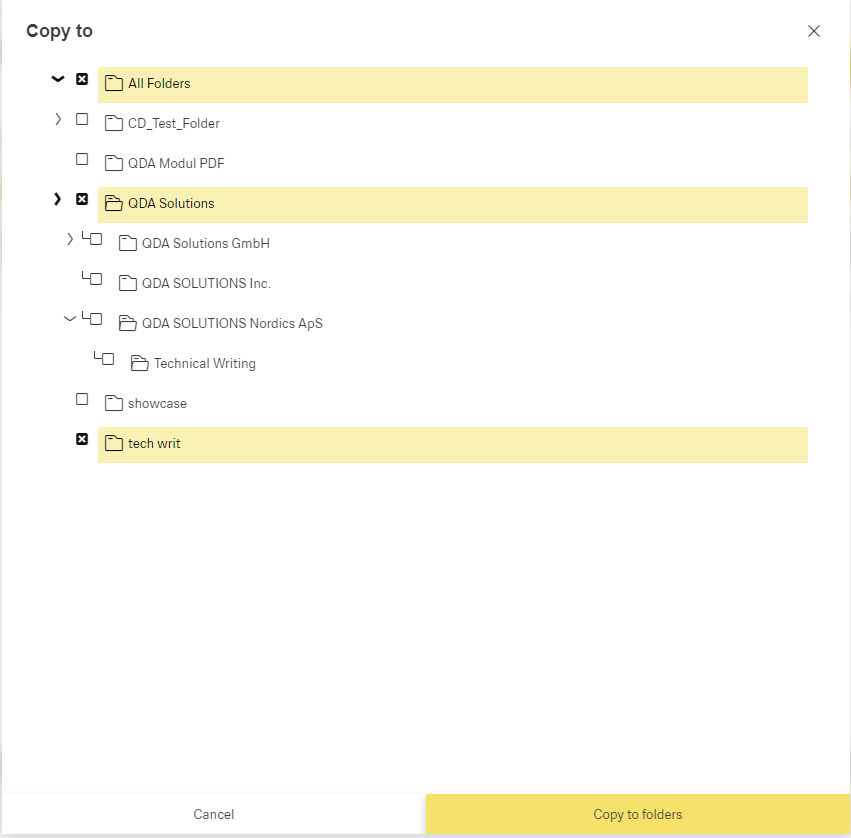
Task: Click the QDA Modul PDF folder icon
Action: coord(113,164)
